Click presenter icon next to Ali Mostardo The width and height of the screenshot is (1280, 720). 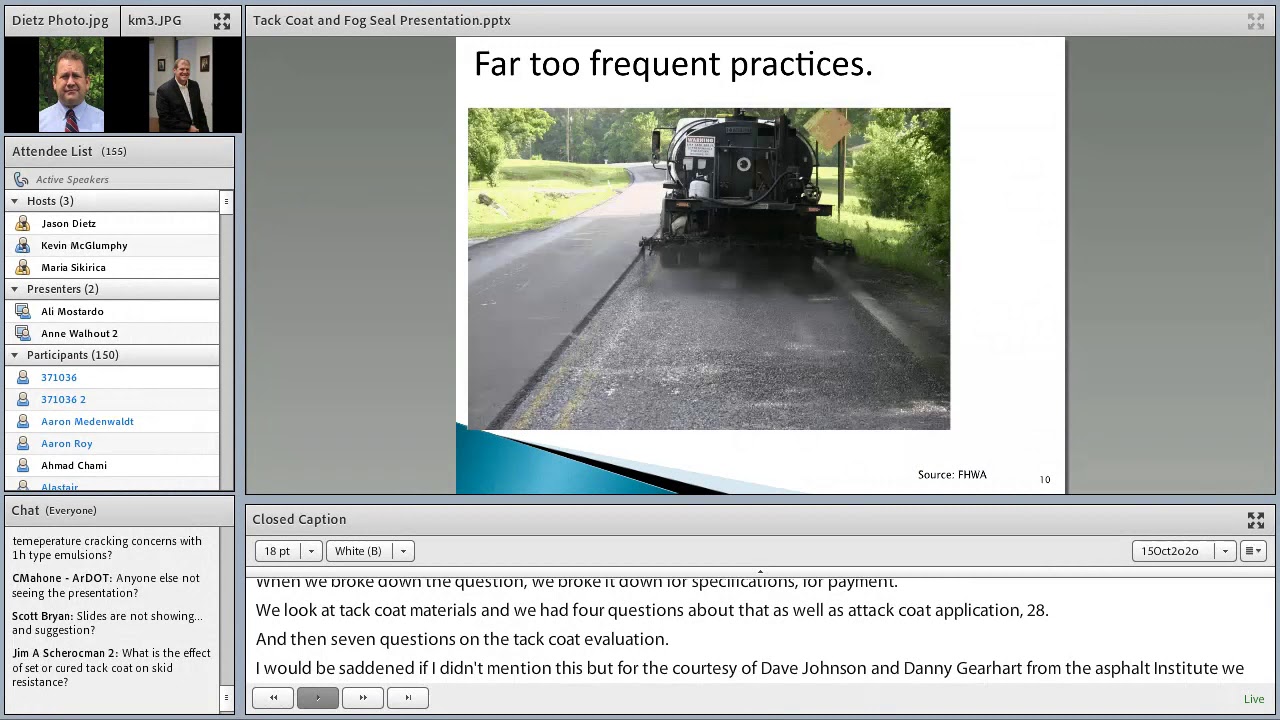tap(23, 311)
